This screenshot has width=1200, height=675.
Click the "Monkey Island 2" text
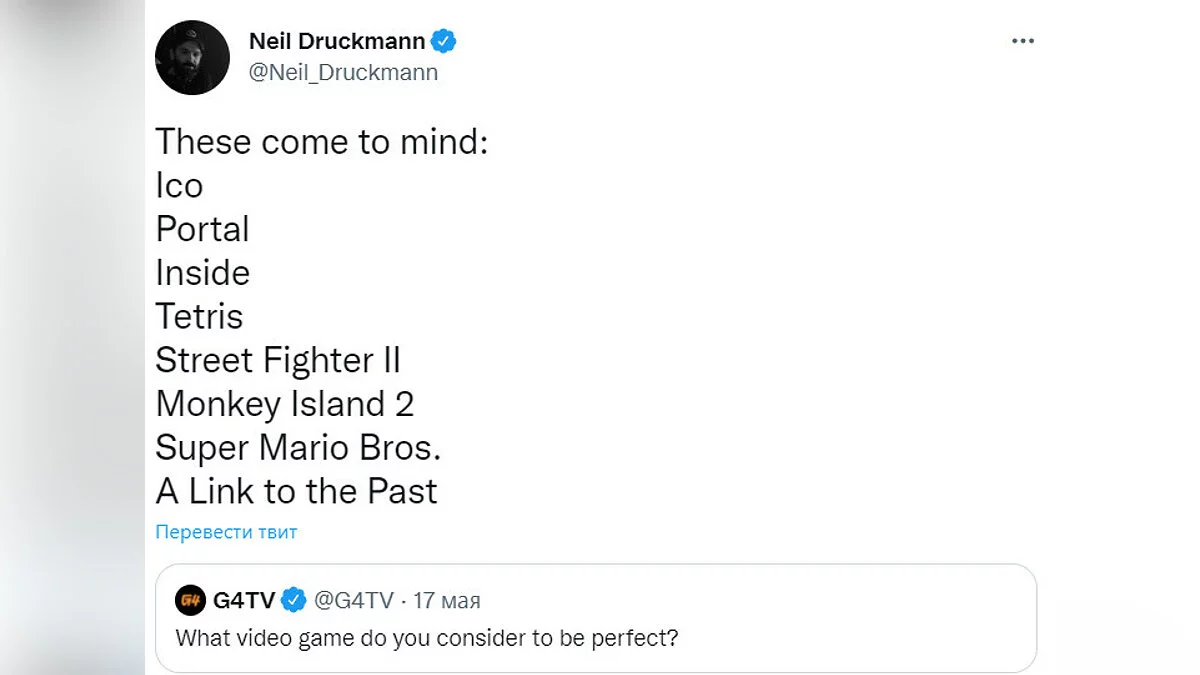[284, 404]
